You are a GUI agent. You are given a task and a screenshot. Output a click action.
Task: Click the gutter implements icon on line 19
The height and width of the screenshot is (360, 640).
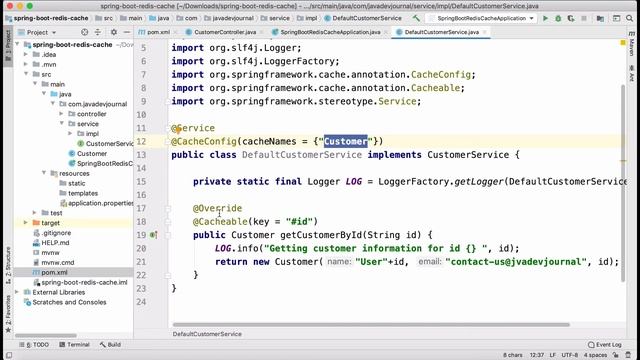tap(153, 235)
